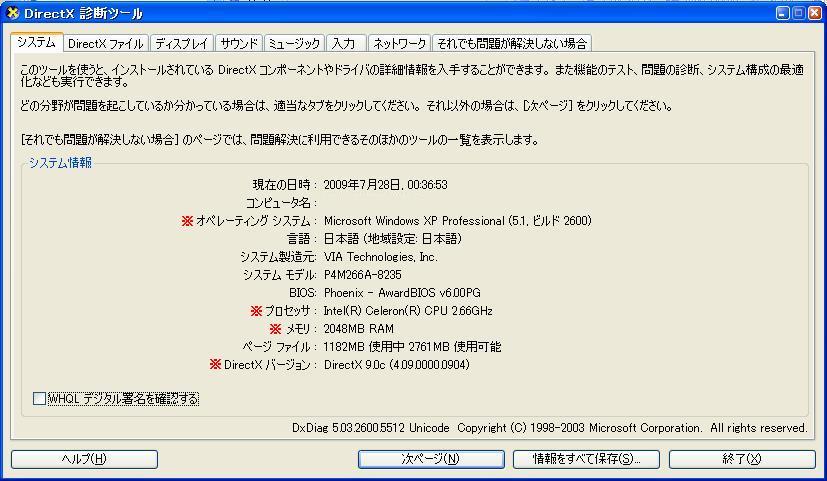
Task: Switch to the サウンド tab
Action: point(239,43)
